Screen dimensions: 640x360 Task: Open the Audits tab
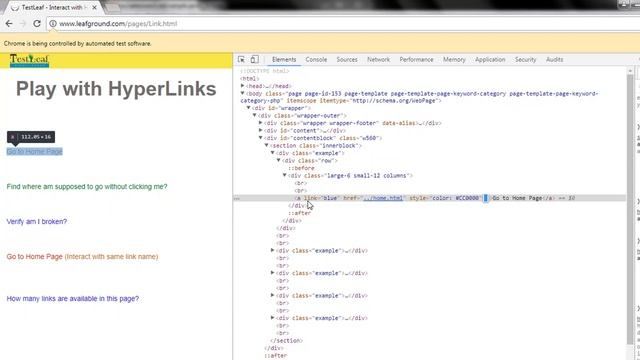[x=555, y=60]
